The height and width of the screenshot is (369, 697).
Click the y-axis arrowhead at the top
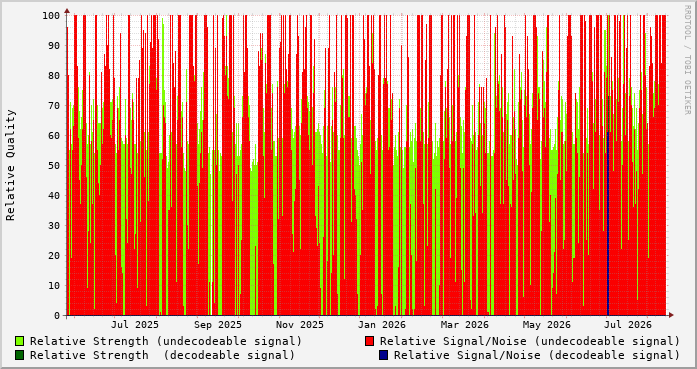pos(67,10)
